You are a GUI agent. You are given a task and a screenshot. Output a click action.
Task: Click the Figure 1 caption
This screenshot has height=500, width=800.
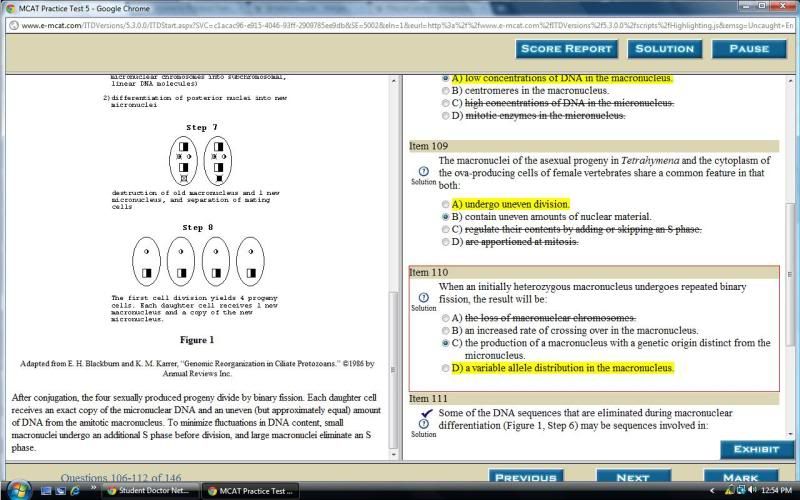coord(197,340)
